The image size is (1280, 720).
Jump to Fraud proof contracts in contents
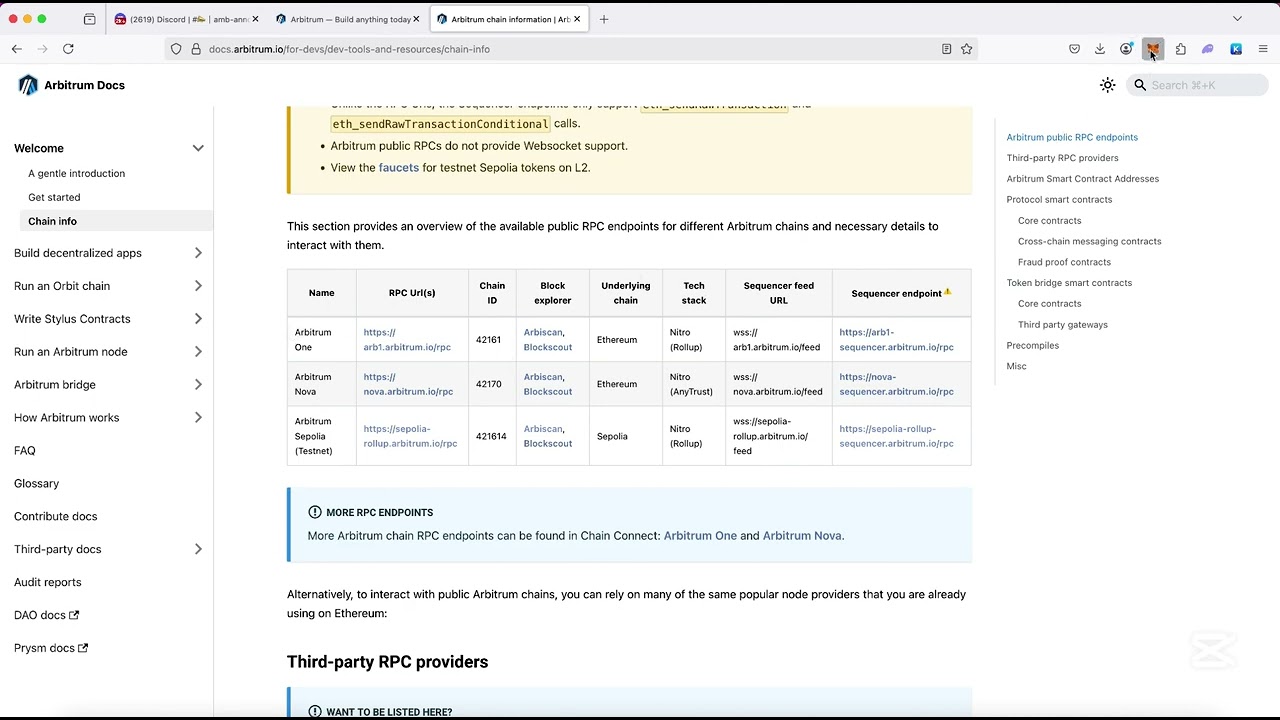click(1064, 262)
